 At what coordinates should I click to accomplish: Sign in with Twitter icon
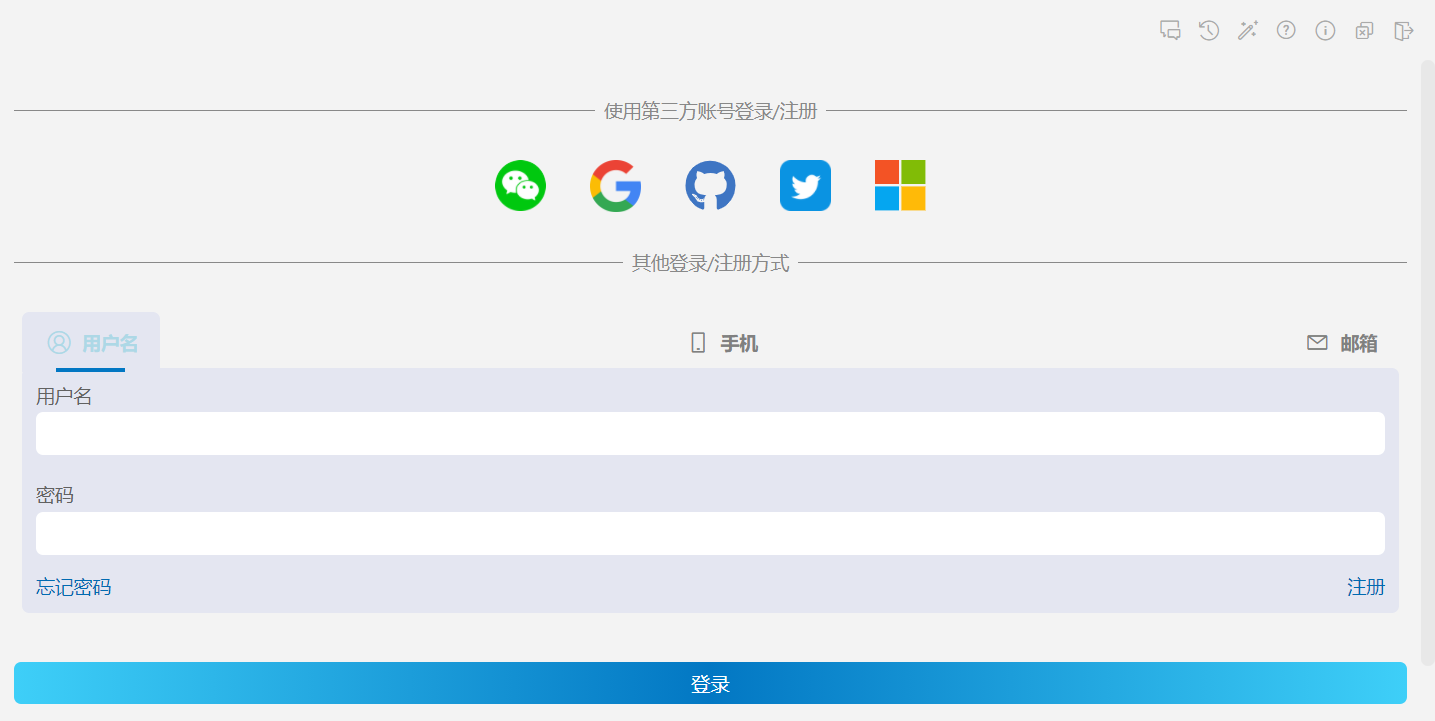point(805,185)
